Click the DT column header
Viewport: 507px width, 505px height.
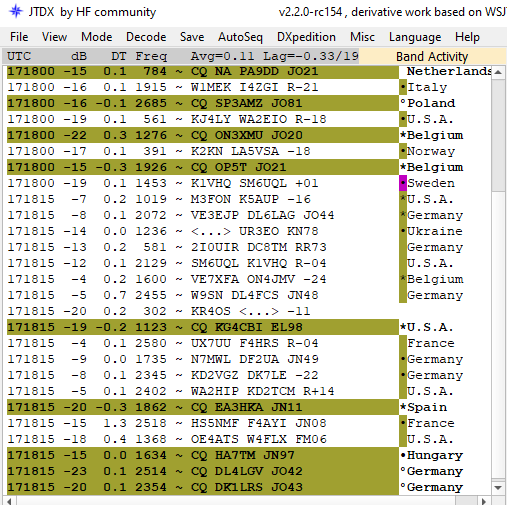(x=119, y=56)
